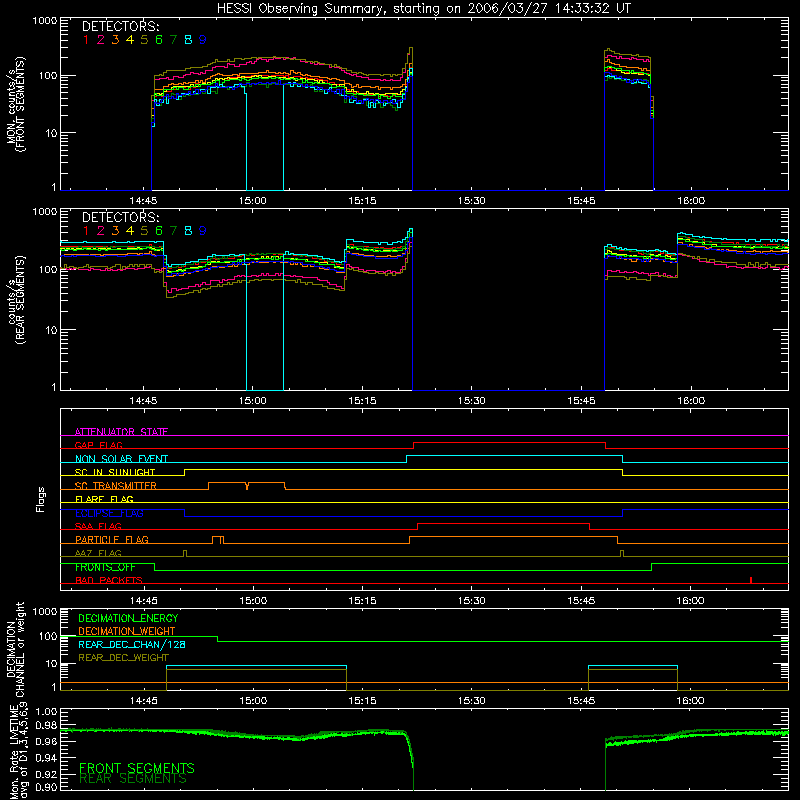Click the 1000 tick on front segments y-axis

[45, 21]
